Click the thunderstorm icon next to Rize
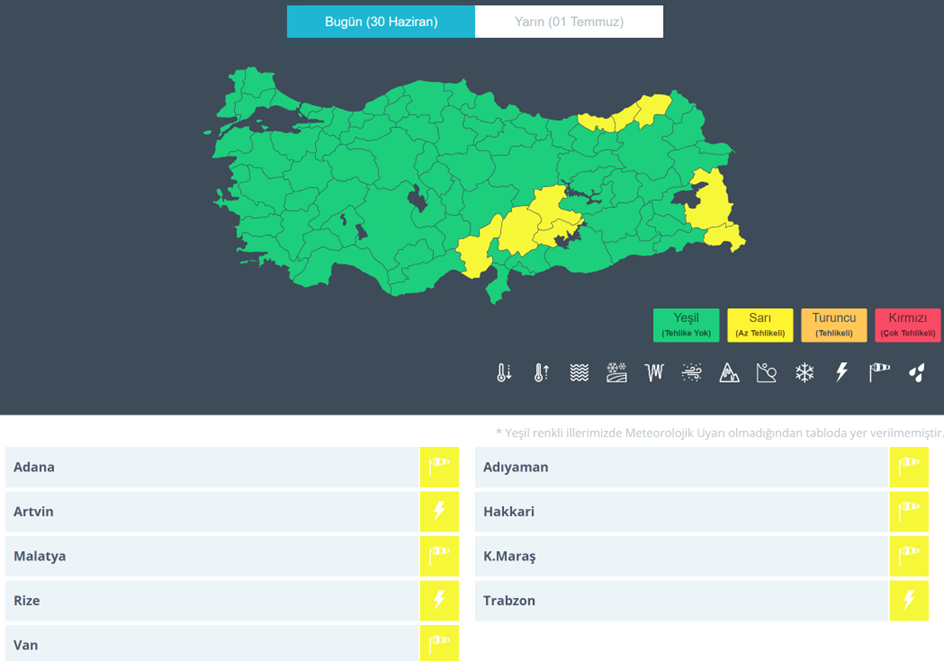The height and width of the screenshot is (661, 944). [439, 601]
